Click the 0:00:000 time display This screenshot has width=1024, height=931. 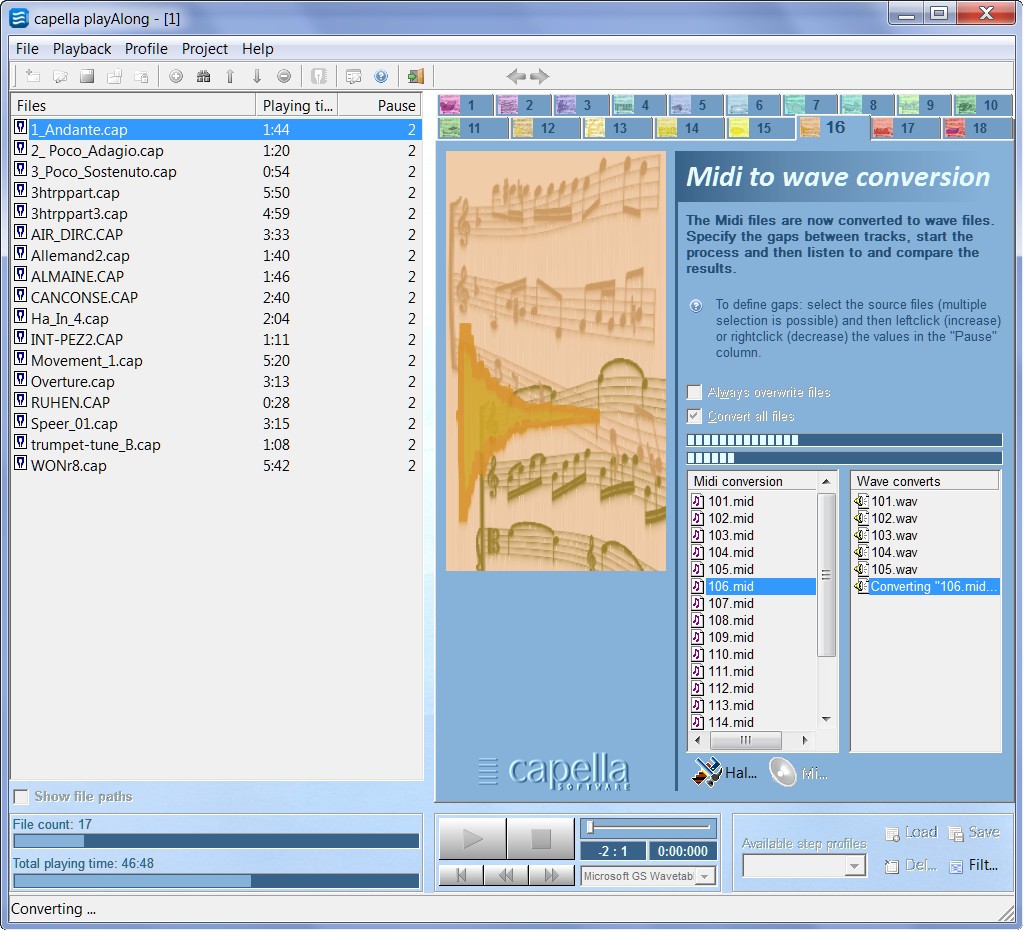tap(682, 851)
